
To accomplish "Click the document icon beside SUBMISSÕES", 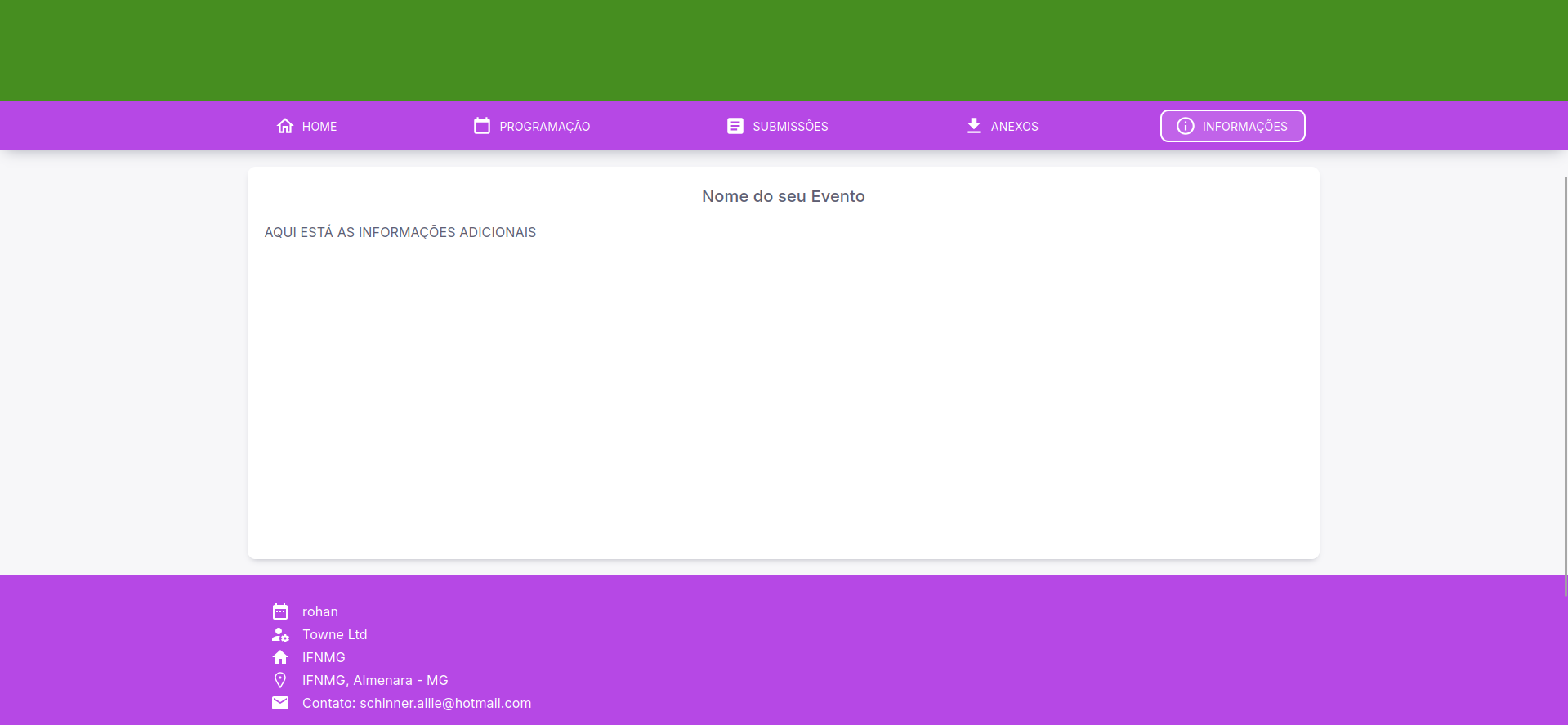I will [x=735, y=126].
